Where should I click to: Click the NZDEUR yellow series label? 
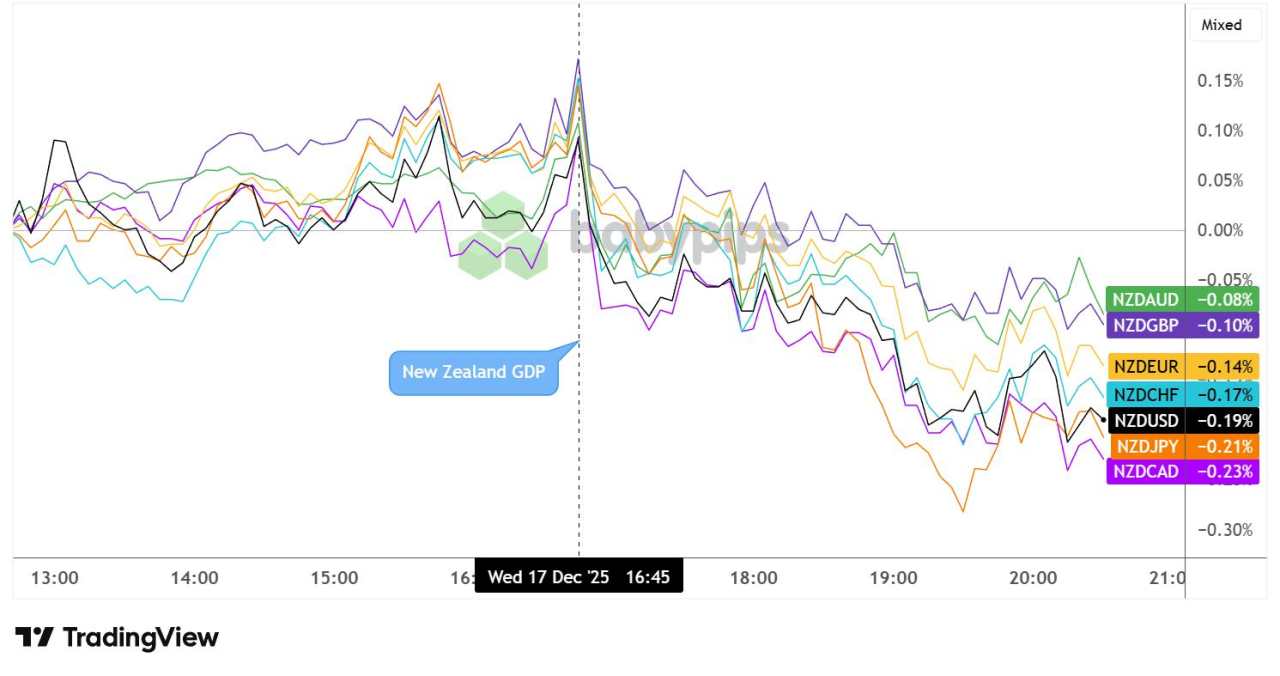click(1145, 367)
